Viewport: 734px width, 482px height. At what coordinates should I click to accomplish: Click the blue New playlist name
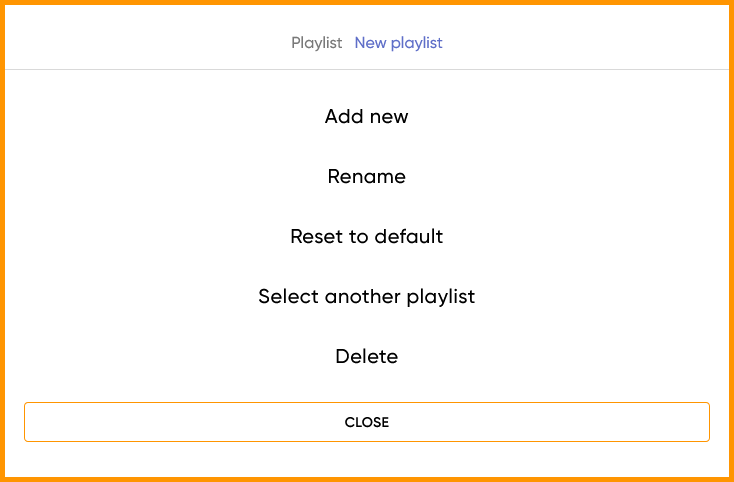pos(398,43)
